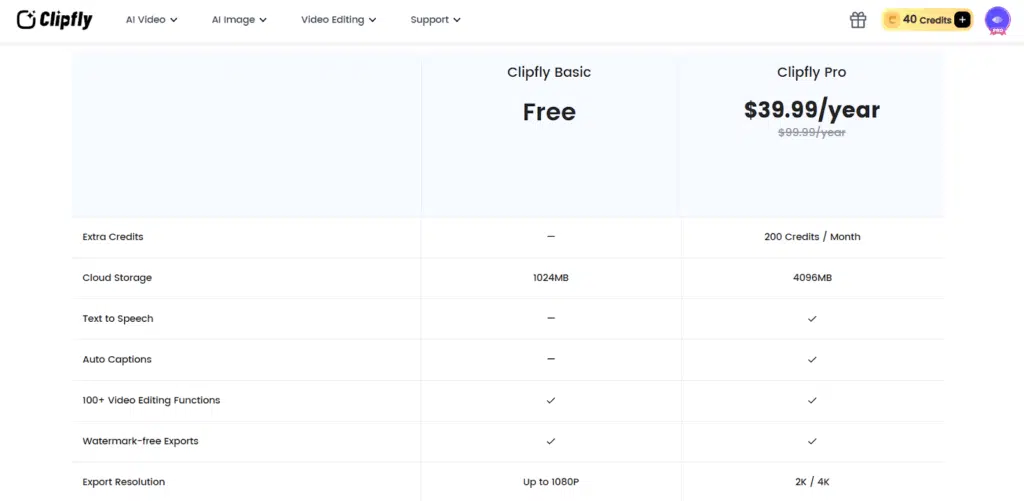Screen dimensions: 1024x501
Task: Click Basic checkmark for 100+ Video Editing Functions
Action: (x=551, y=400)
